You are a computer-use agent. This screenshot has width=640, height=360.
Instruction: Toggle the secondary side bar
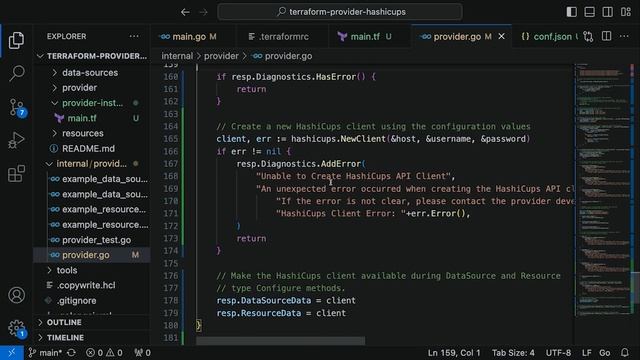(607, 12)
